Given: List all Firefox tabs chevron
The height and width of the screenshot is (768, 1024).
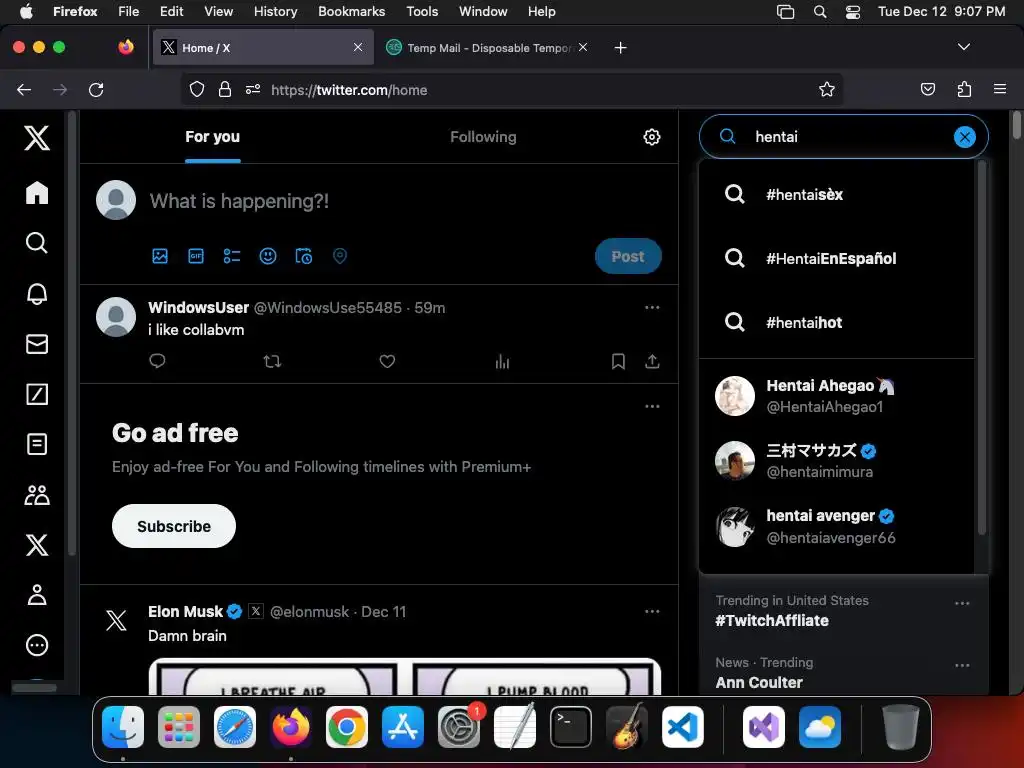Looking at the screenshot, I should pyautogui.click(x=963, y=47).
